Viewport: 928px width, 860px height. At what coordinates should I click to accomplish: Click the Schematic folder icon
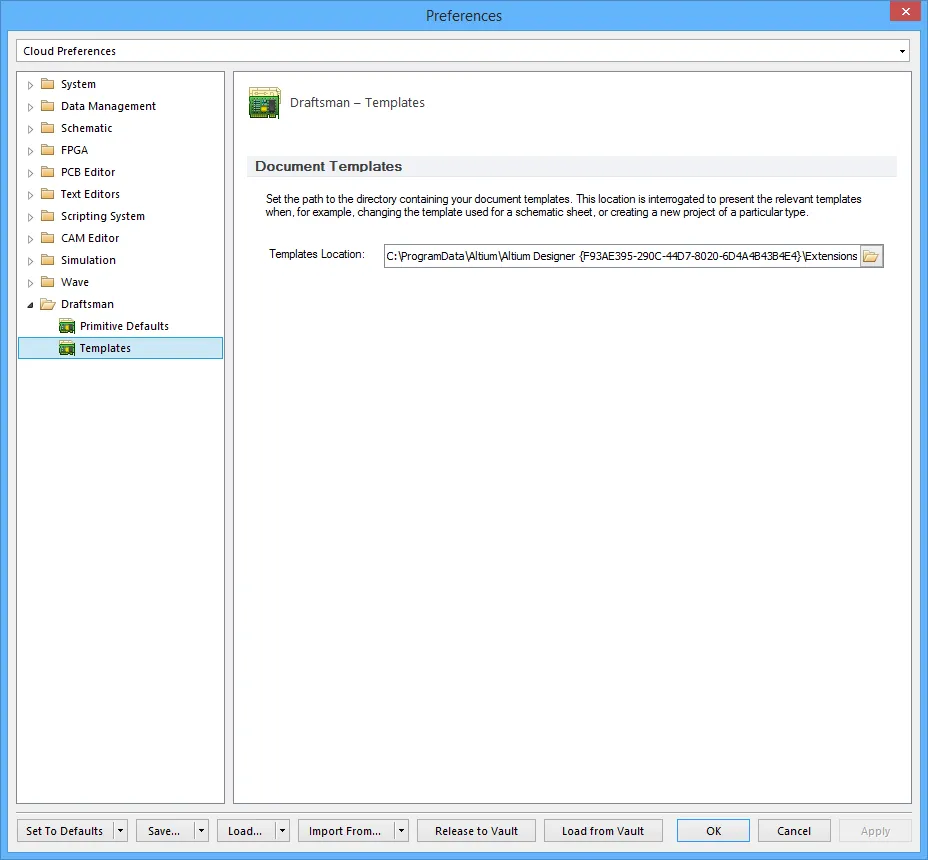48,128
